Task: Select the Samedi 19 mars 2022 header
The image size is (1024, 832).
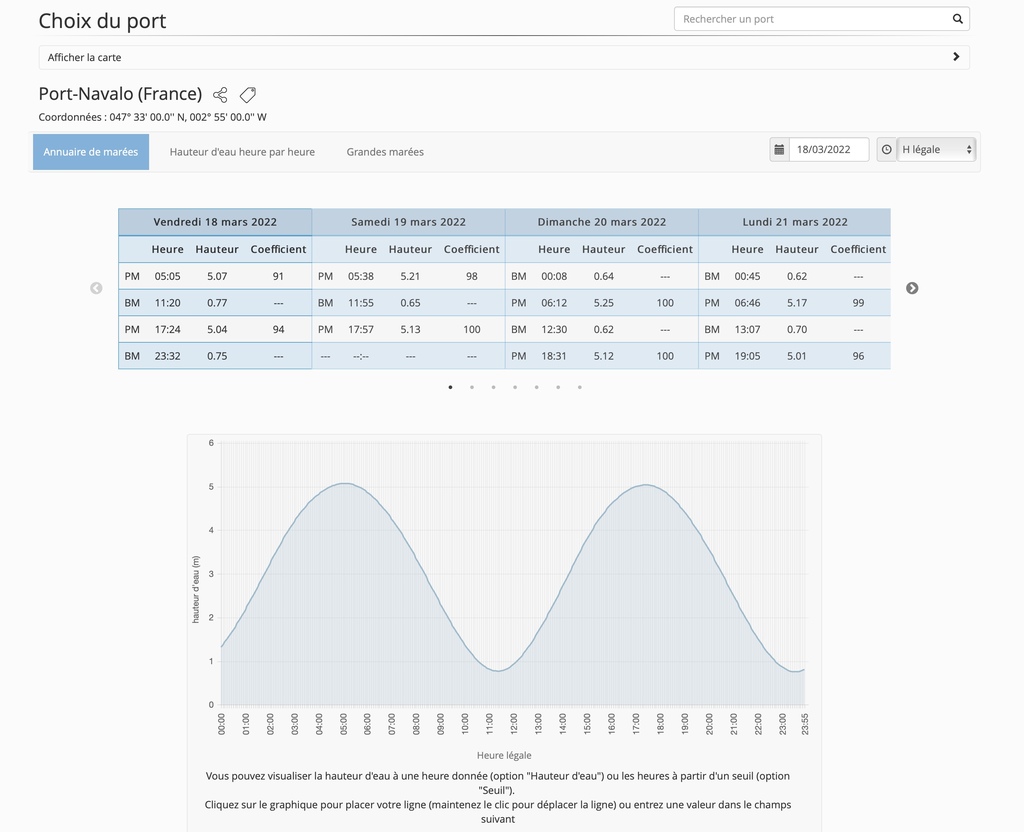Action: pos(408,222)
